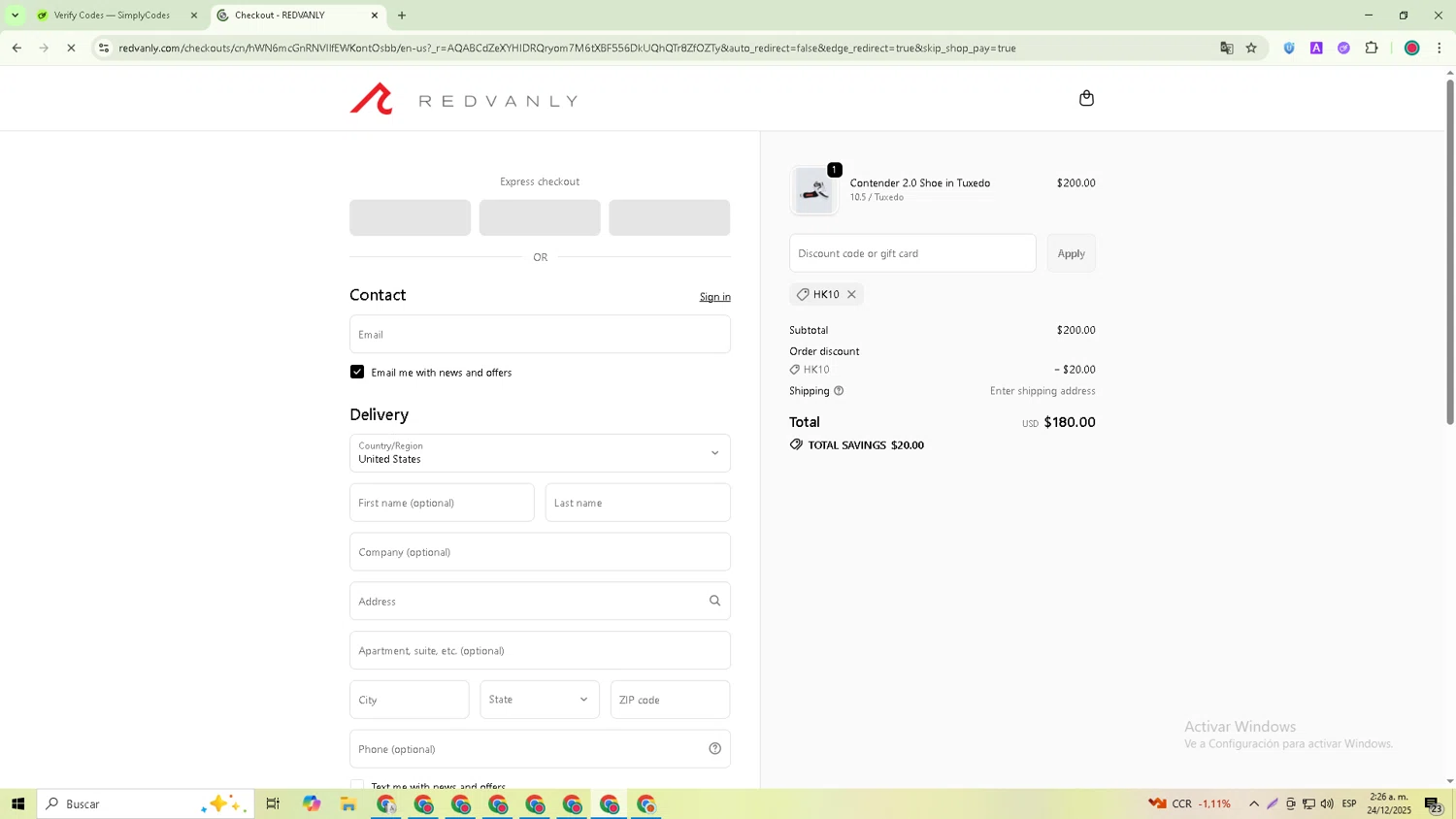Viewport: 1456px width, 819px height.
Task: Open the Windows Start menu
Action: pos(17,803)
